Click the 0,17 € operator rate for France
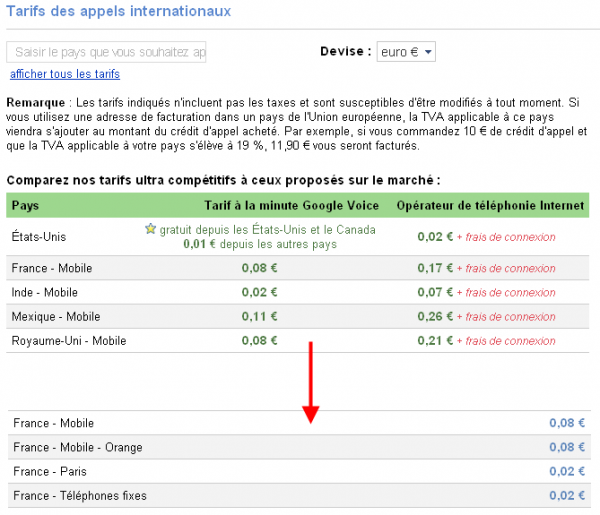600x515 pixels. pyautogui.click(x=435, y=268)
